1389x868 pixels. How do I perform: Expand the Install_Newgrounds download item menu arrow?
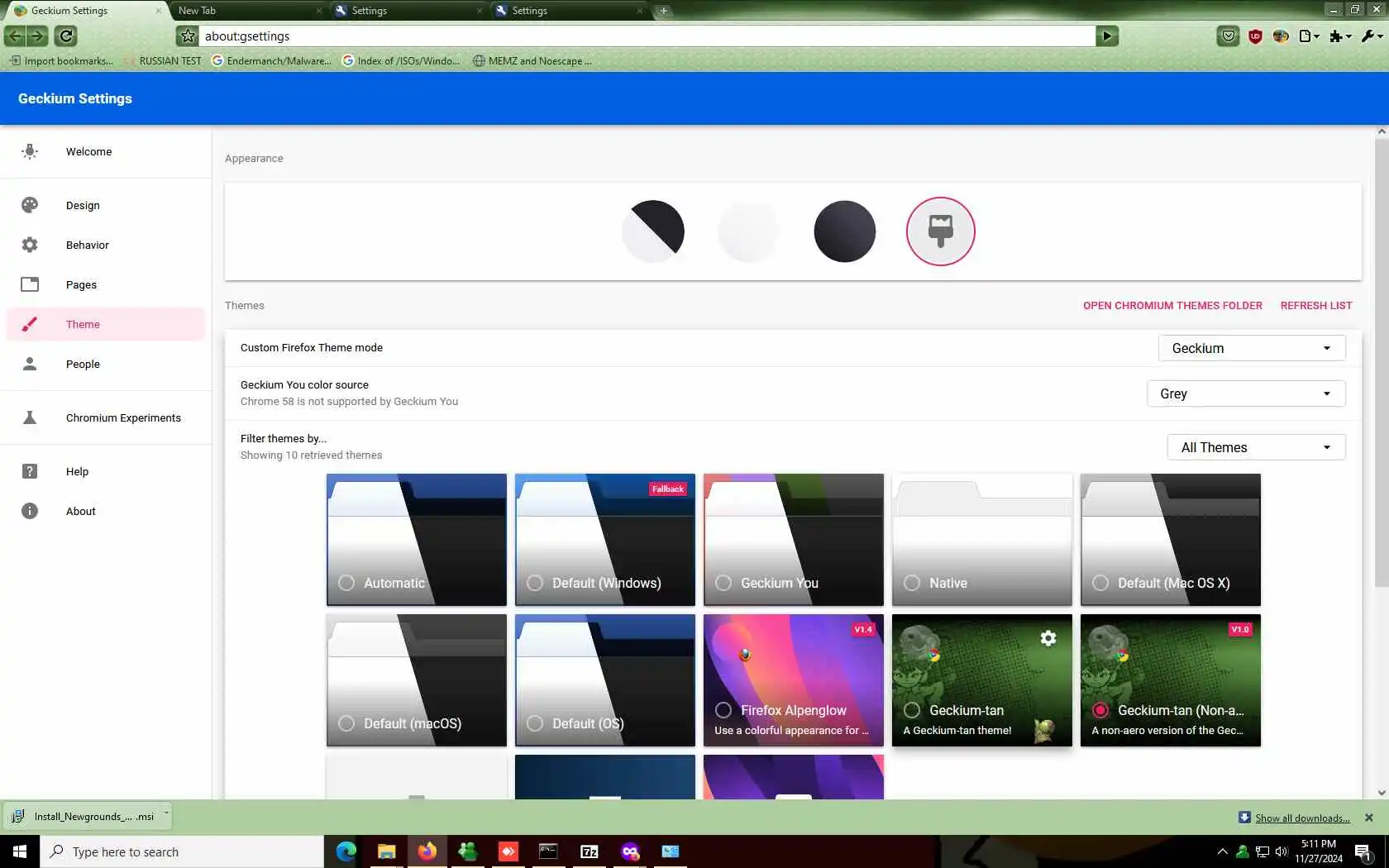click(x=166, y=814)
